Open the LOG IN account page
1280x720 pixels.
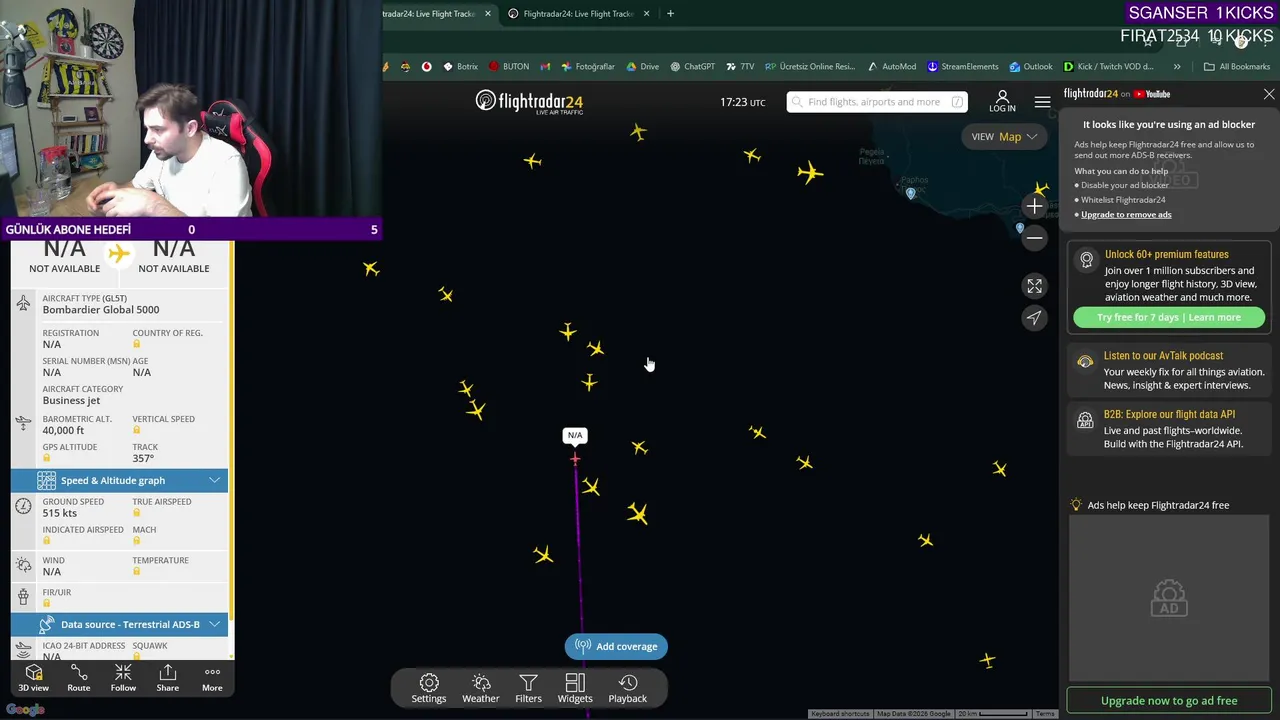point(1002,101)
